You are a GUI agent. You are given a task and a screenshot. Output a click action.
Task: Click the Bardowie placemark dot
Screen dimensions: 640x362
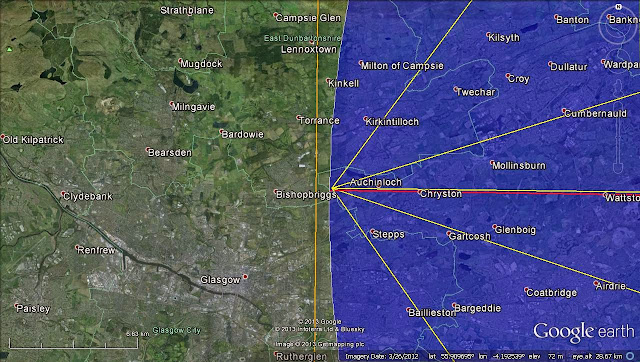[x=221, y=131]
